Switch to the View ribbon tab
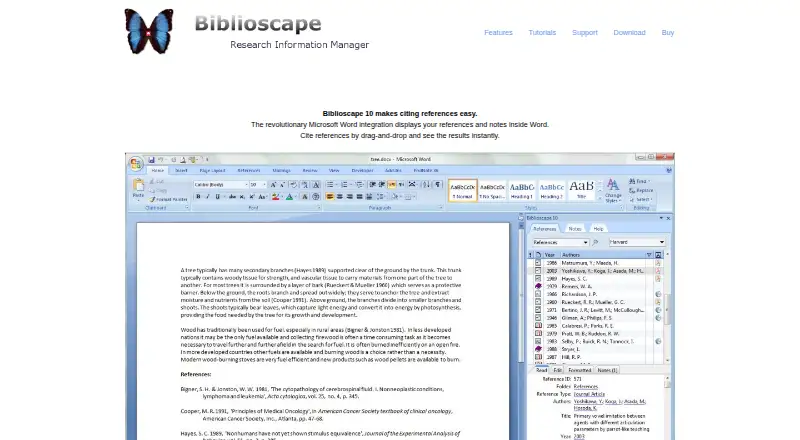 (x=334, y=170)
